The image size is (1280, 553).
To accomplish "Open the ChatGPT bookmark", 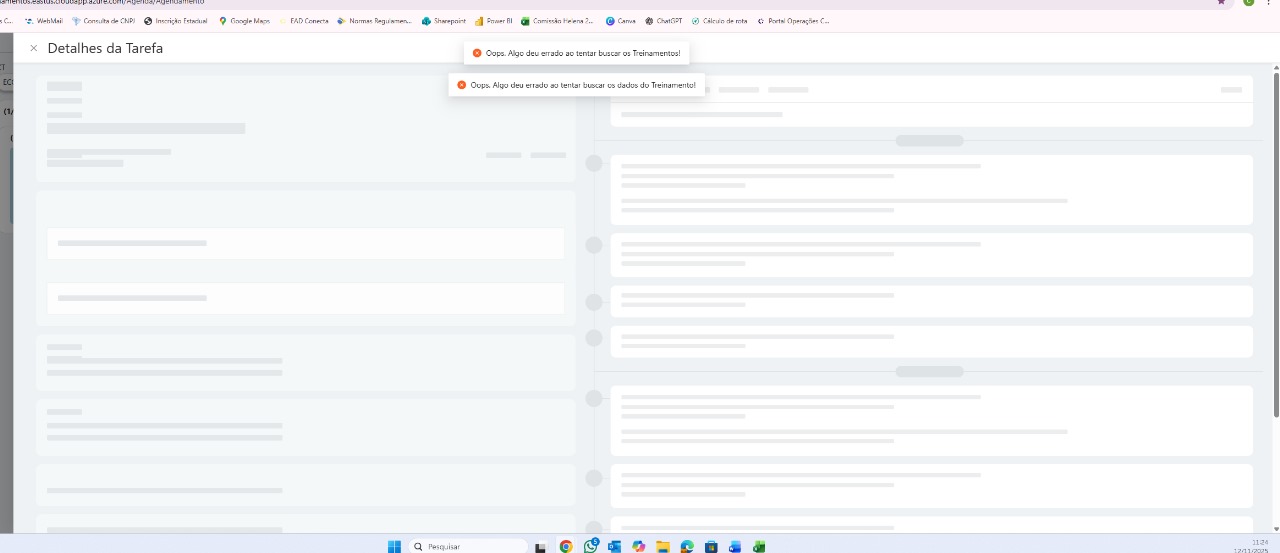I will (664, 21).
